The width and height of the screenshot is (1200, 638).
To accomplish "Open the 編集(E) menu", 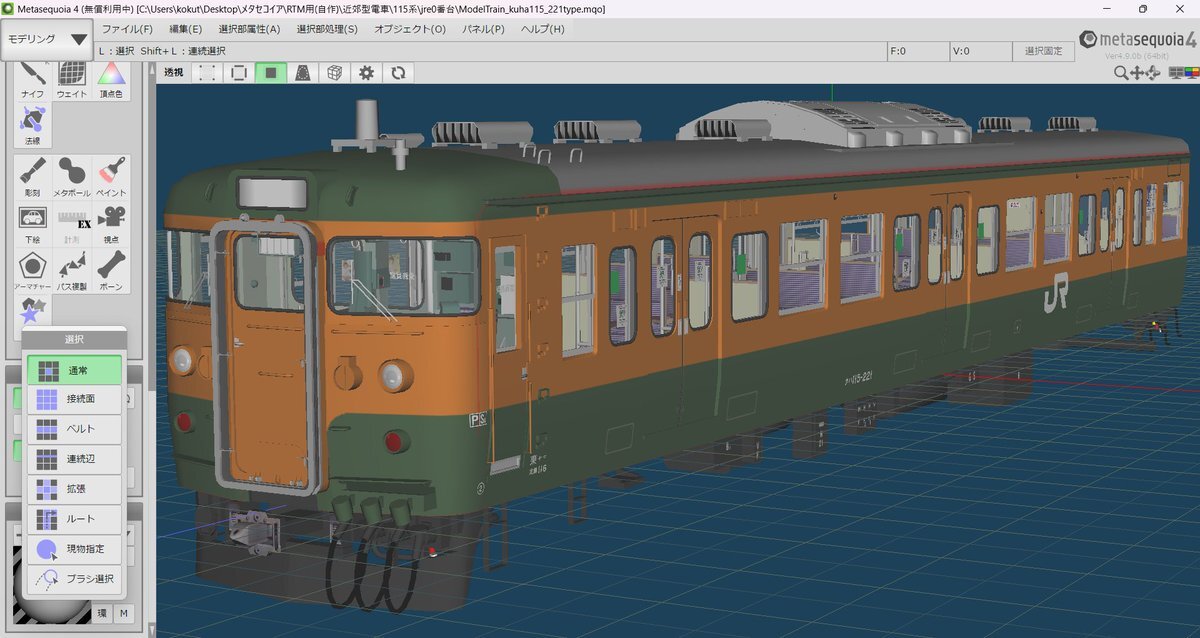I will [x=185, y=29].
